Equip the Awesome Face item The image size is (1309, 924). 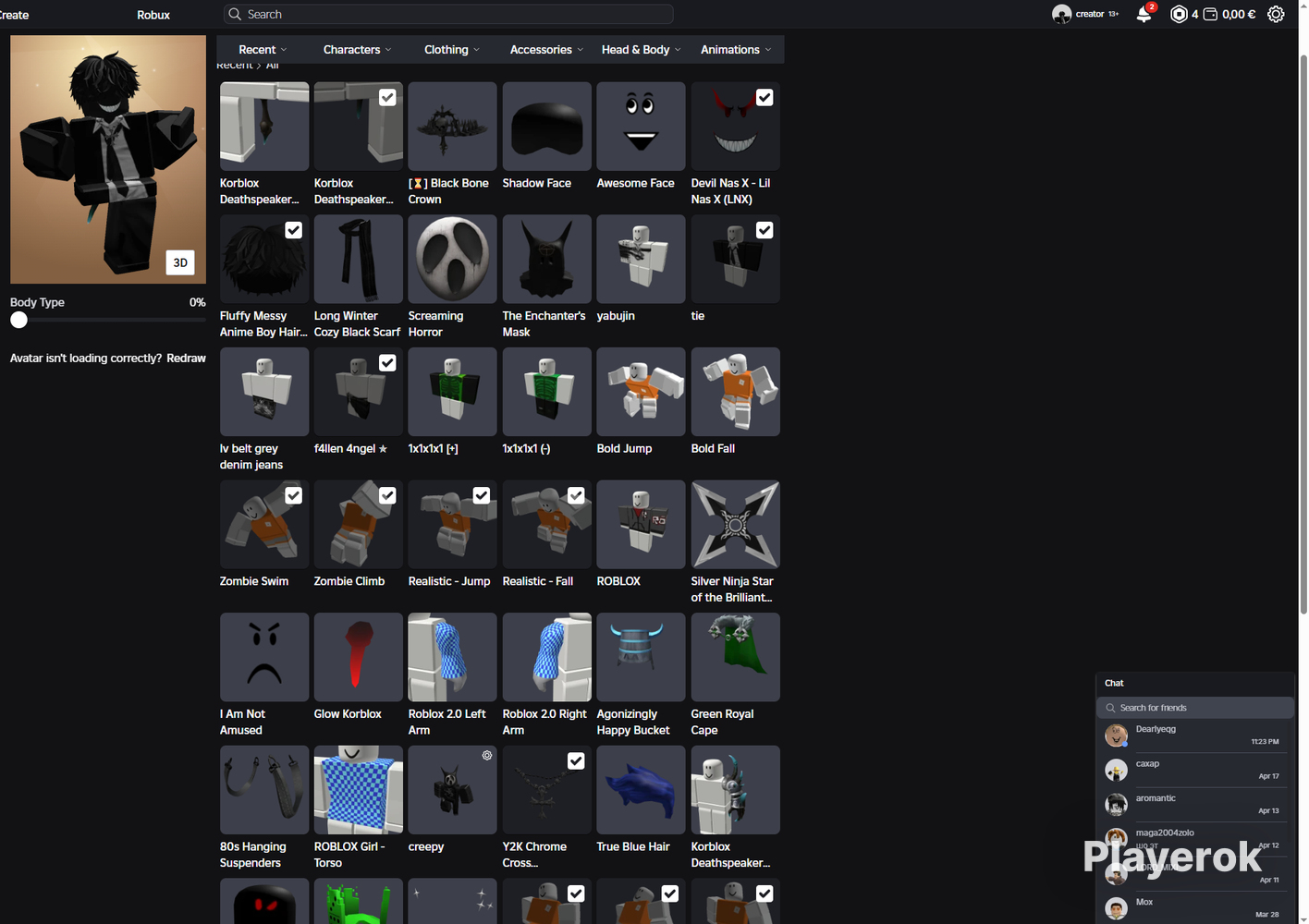tap(641, 126)
